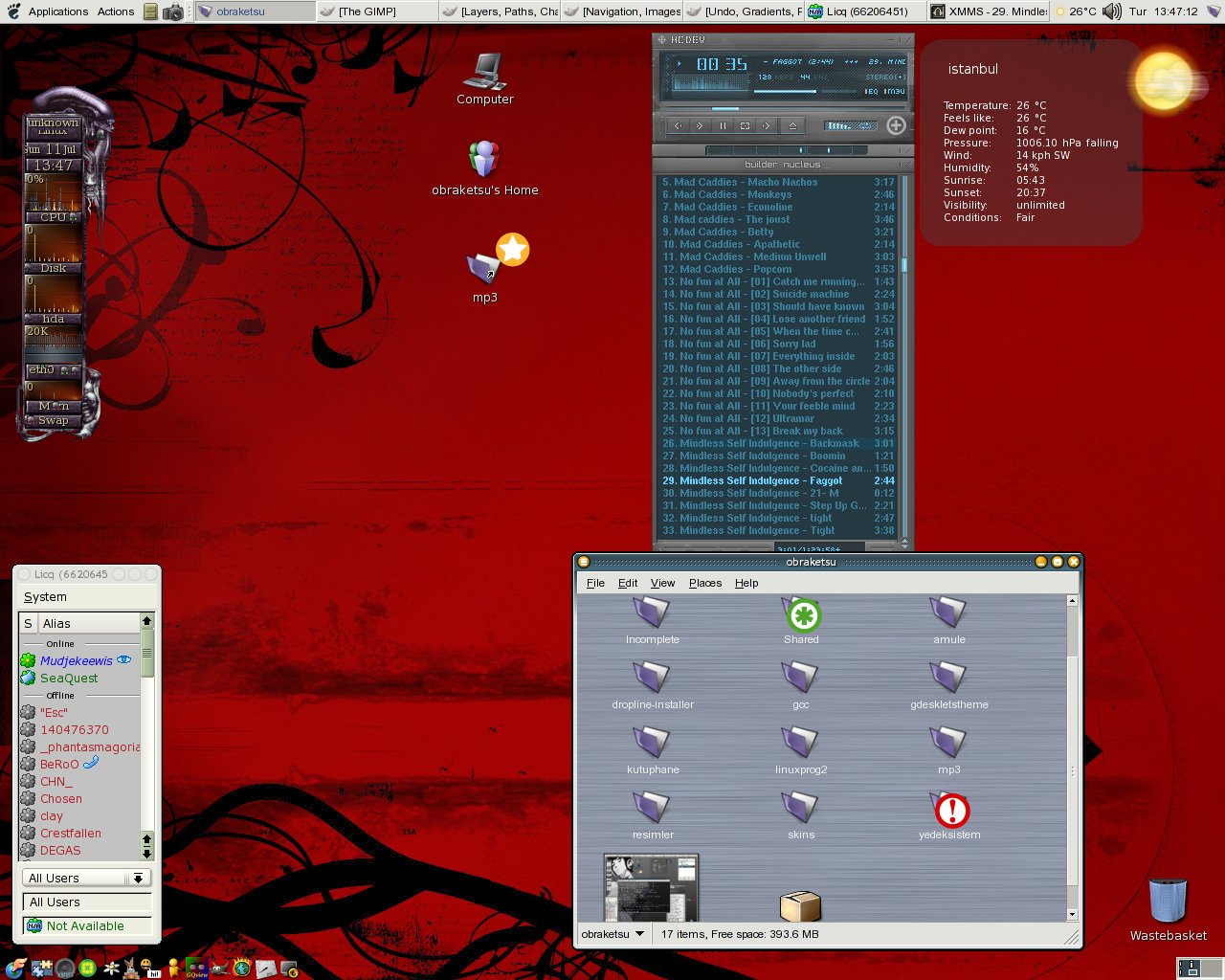Open the gdeskletstheme folder
This screenshot has width=1225, height=980.
[949, 685]
